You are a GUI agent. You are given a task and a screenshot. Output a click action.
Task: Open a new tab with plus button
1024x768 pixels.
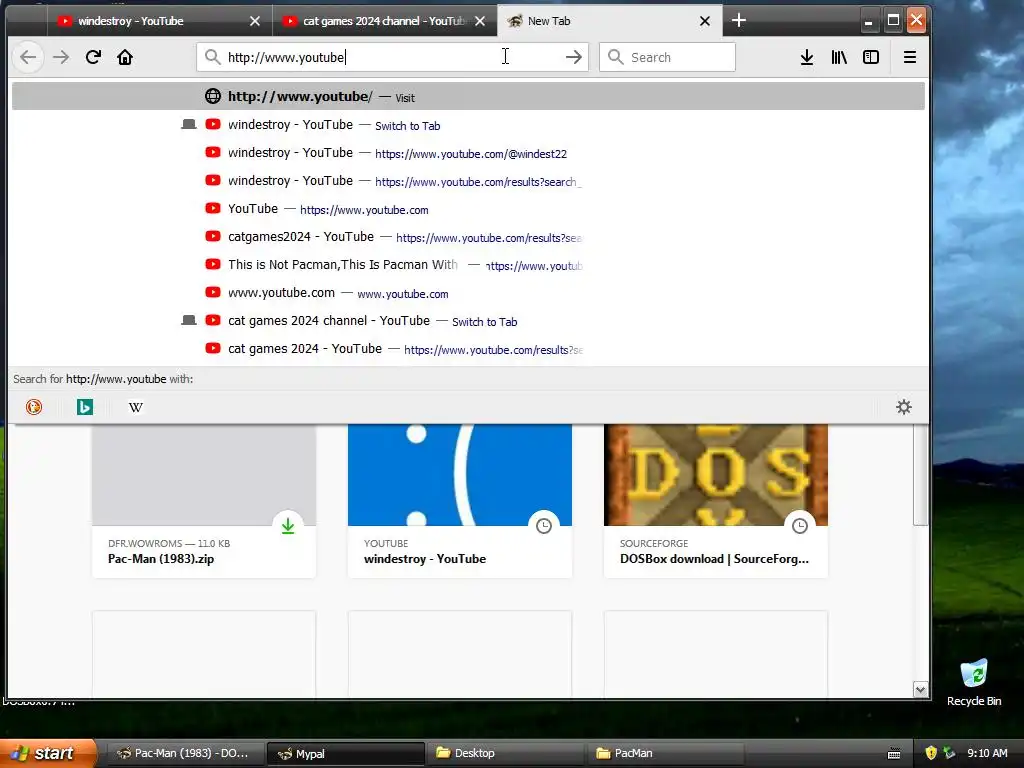(739, 20)
